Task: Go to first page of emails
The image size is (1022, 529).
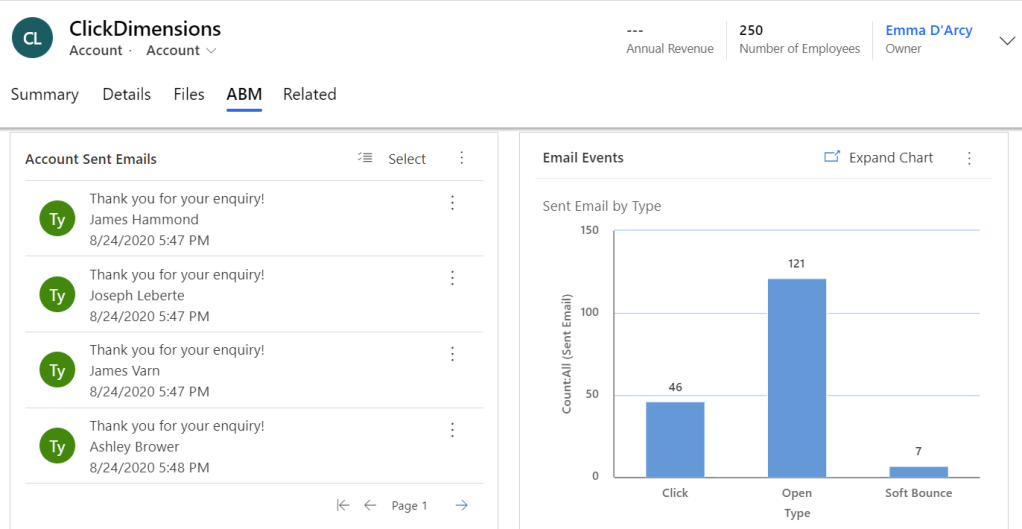Action: click(343, 505)
